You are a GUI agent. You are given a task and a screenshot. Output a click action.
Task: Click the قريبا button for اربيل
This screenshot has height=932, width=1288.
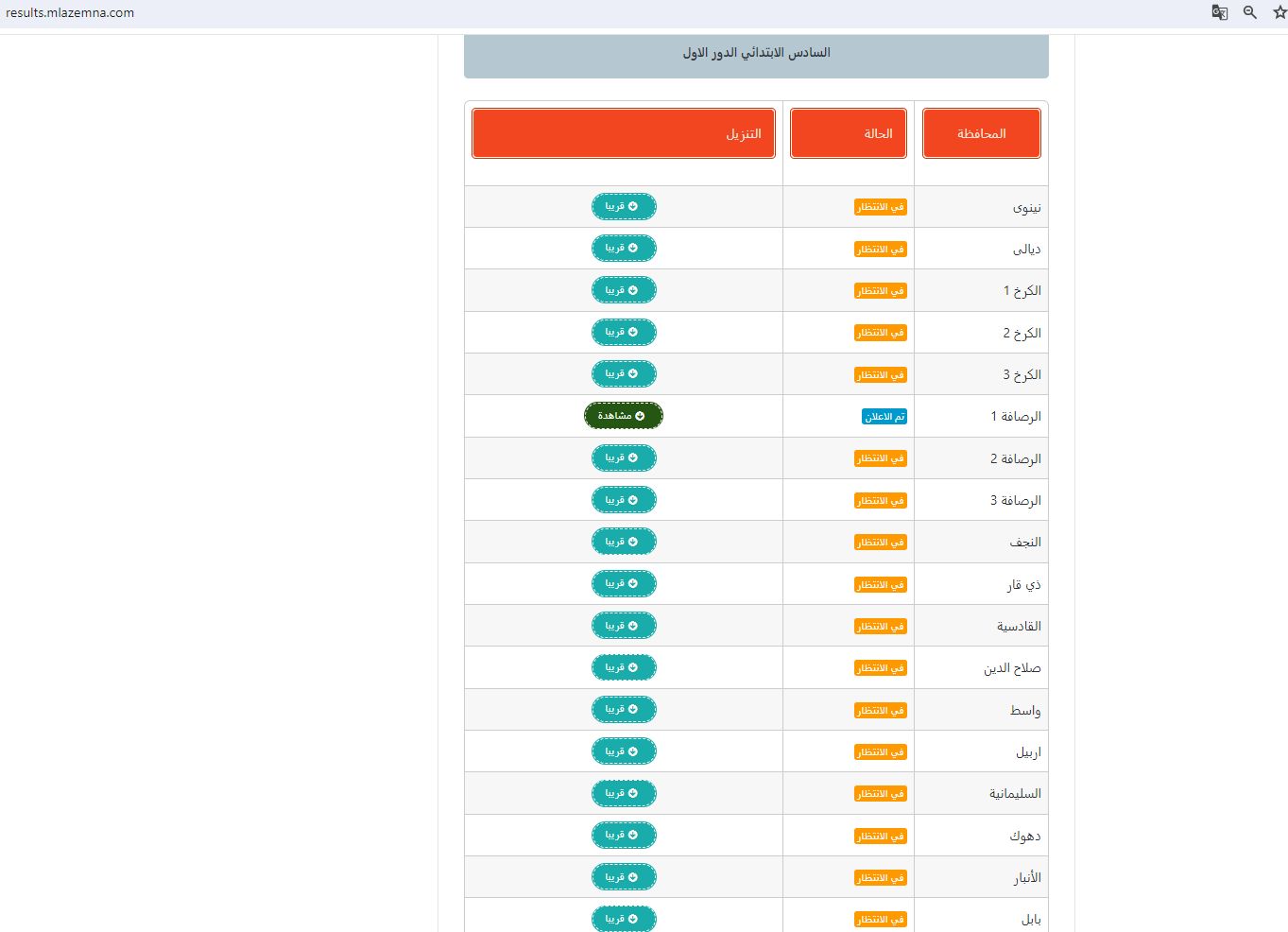pyautogui.click(x=624, y=751)
